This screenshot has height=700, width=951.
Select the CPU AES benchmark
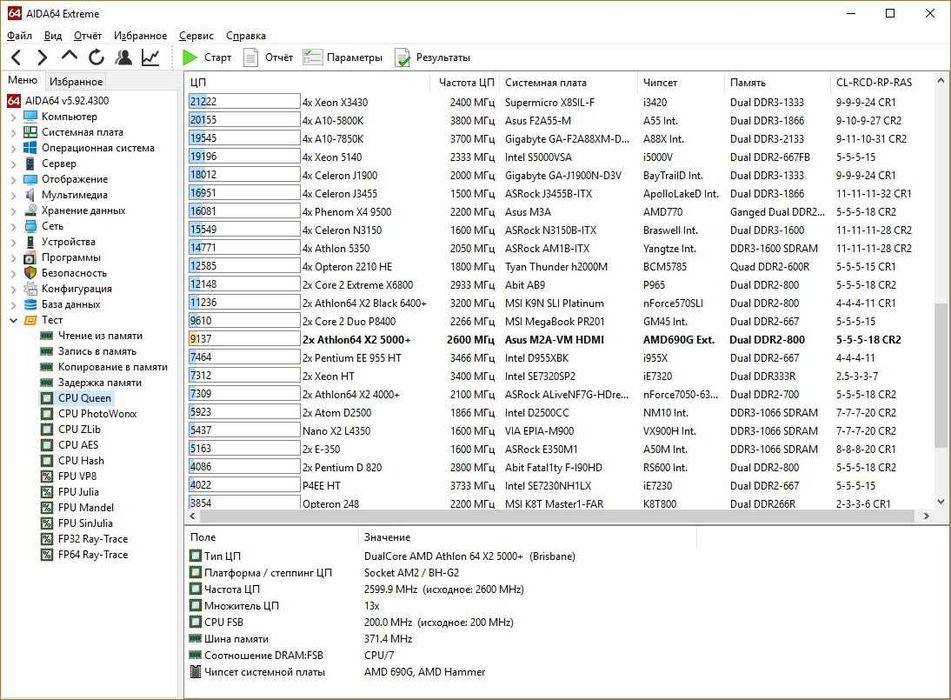coord(70,445)
